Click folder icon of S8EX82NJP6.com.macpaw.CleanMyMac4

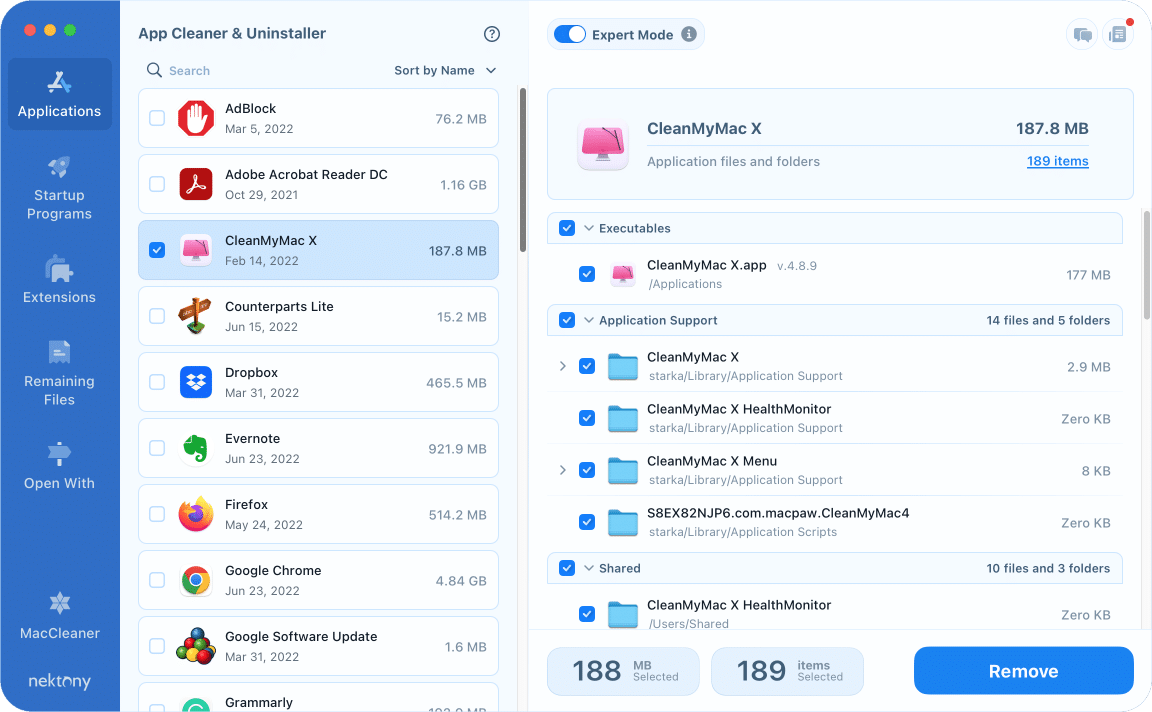click(623, 522)
